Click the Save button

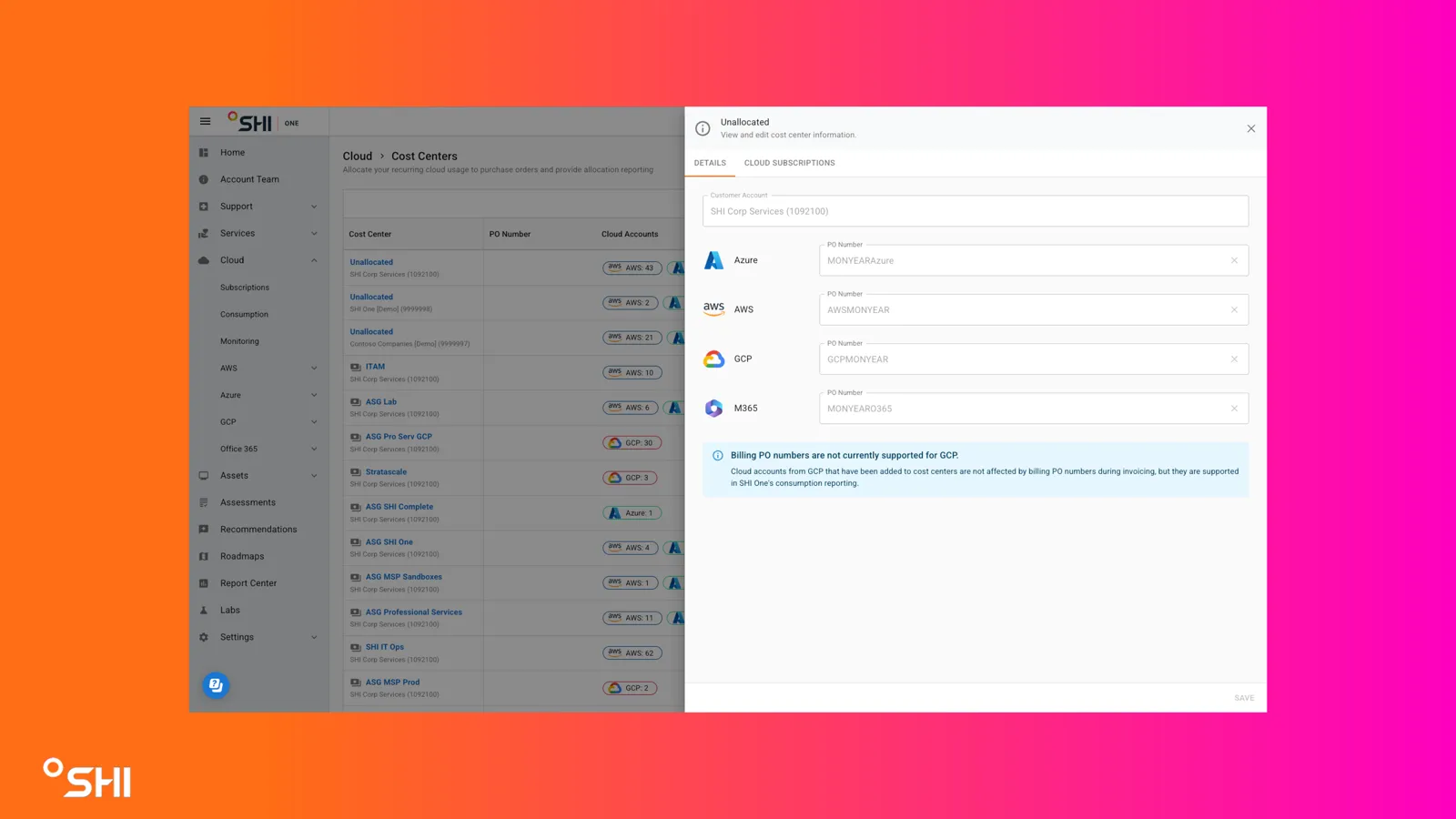pyautogui.click(x=1244, y=698)
